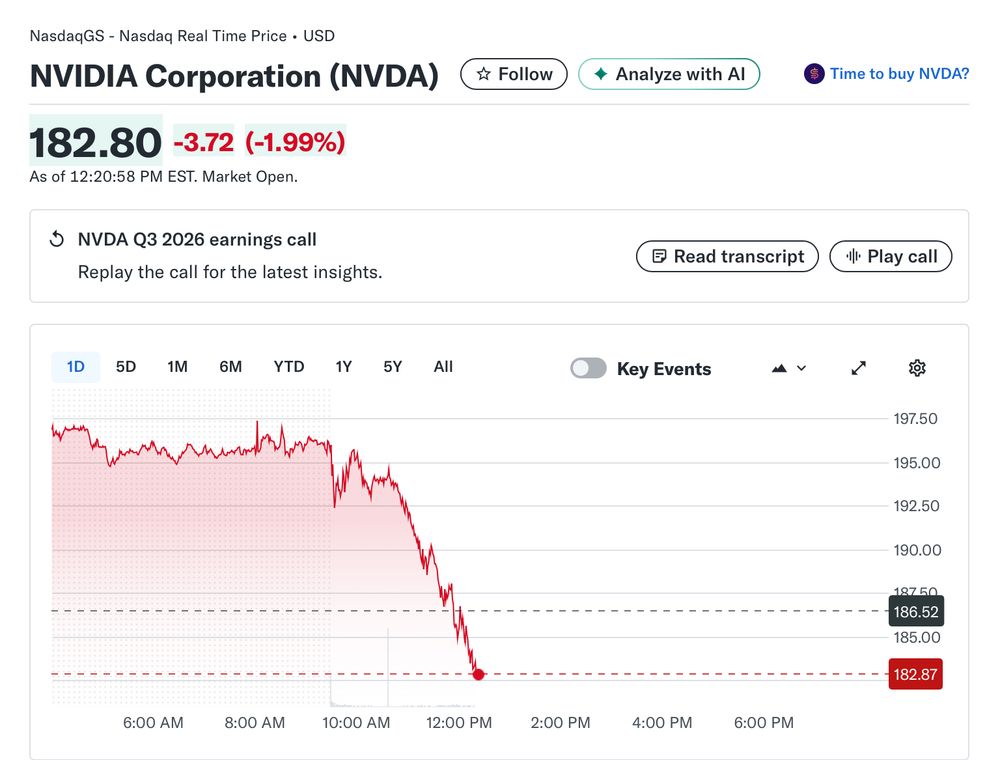Open chart settings via the gear icon
The image size is (1000, 760).
917,368
